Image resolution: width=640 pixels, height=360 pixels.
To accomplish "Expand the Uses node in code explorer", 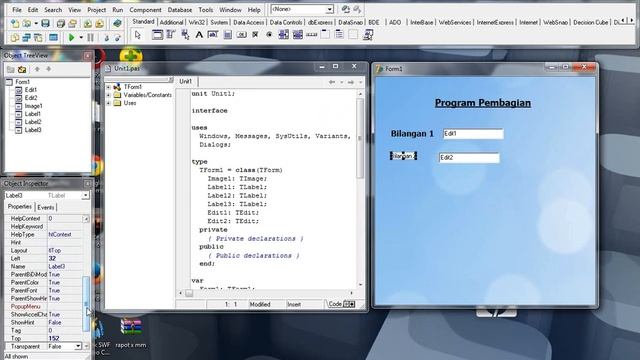I will click(x=109, y=103).
